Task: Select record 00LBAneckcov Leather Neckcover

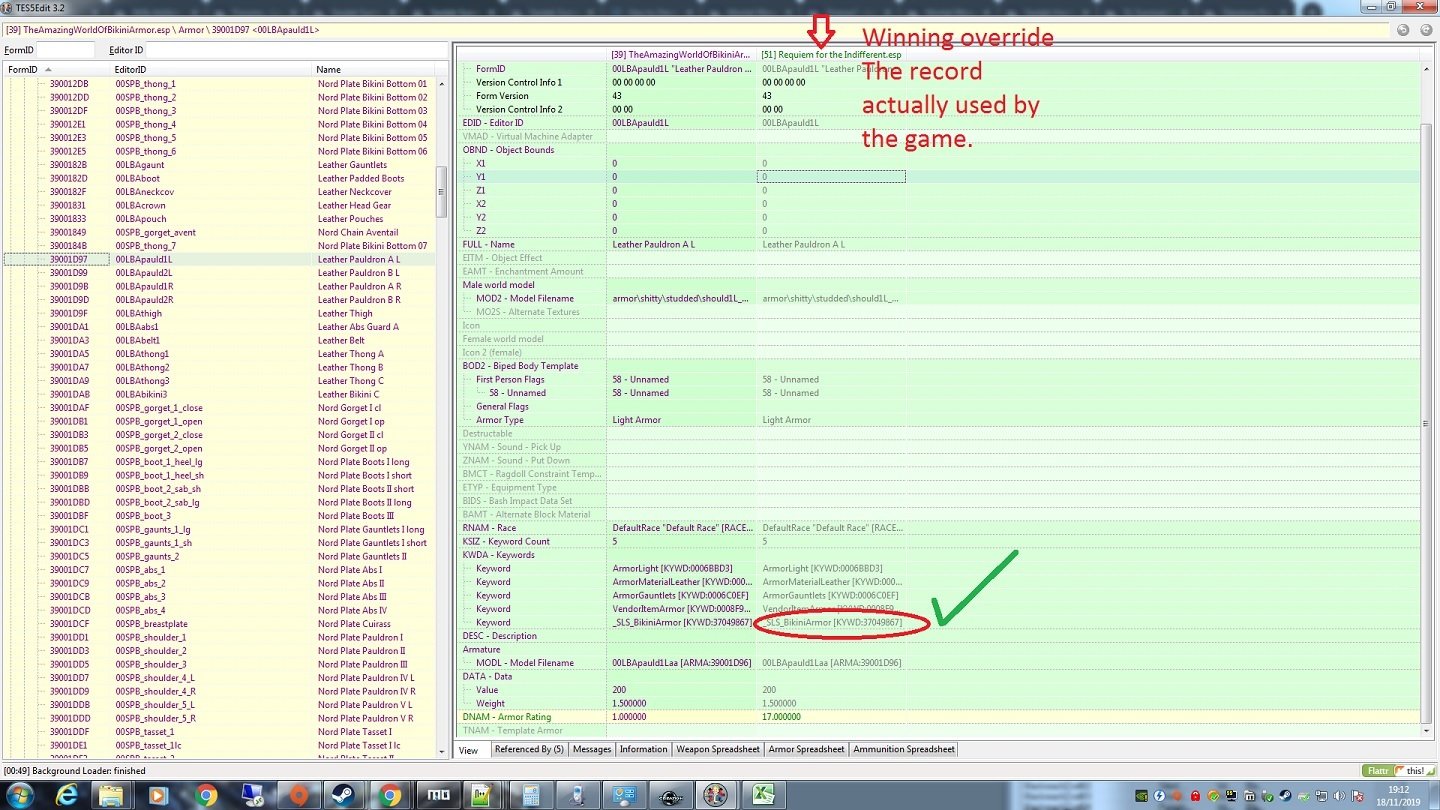Action: pyautogui.click(x=218, y=192)
